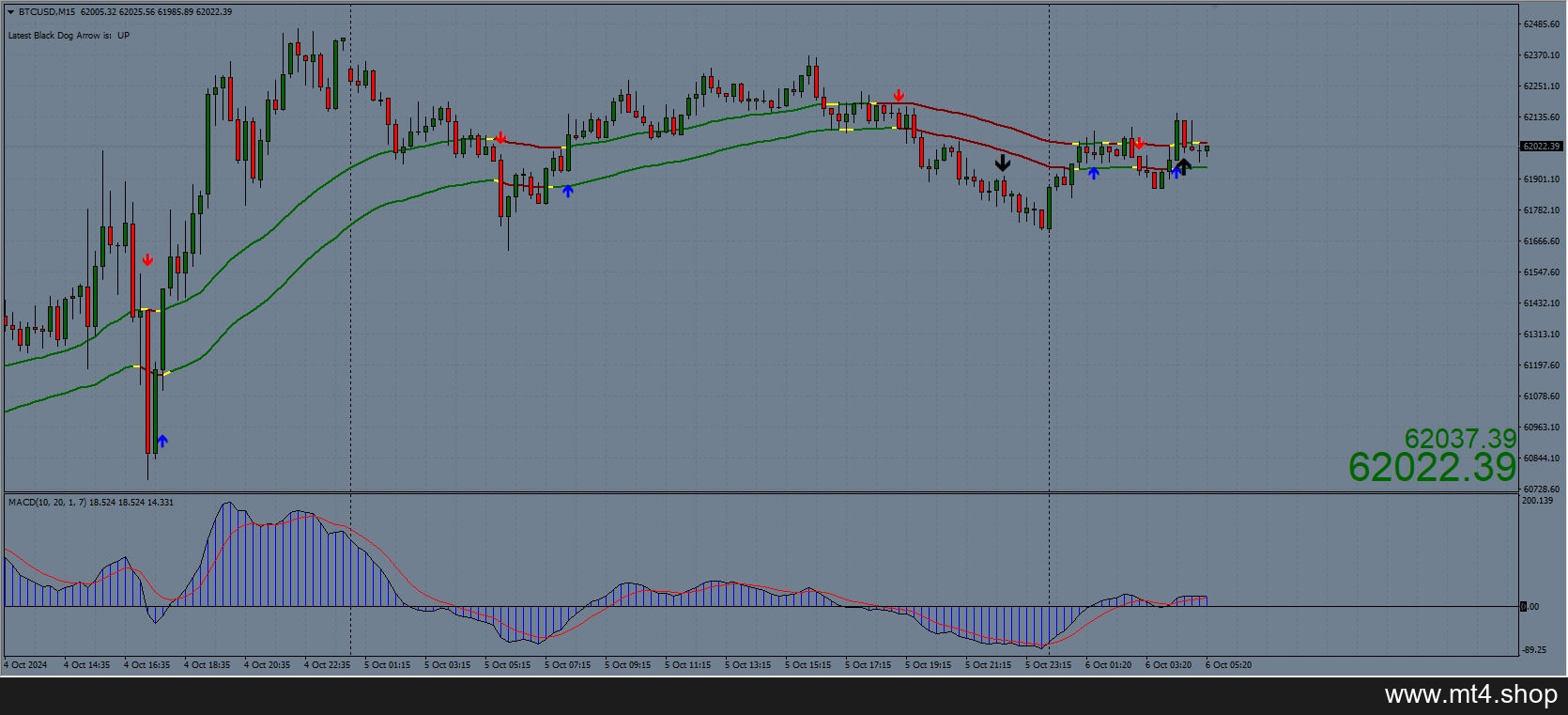Image resolution: width=1568 pixels, height=715 pixels.
Task: Click the large green 62022.39 price text
Action: (x=1432, y=467)
